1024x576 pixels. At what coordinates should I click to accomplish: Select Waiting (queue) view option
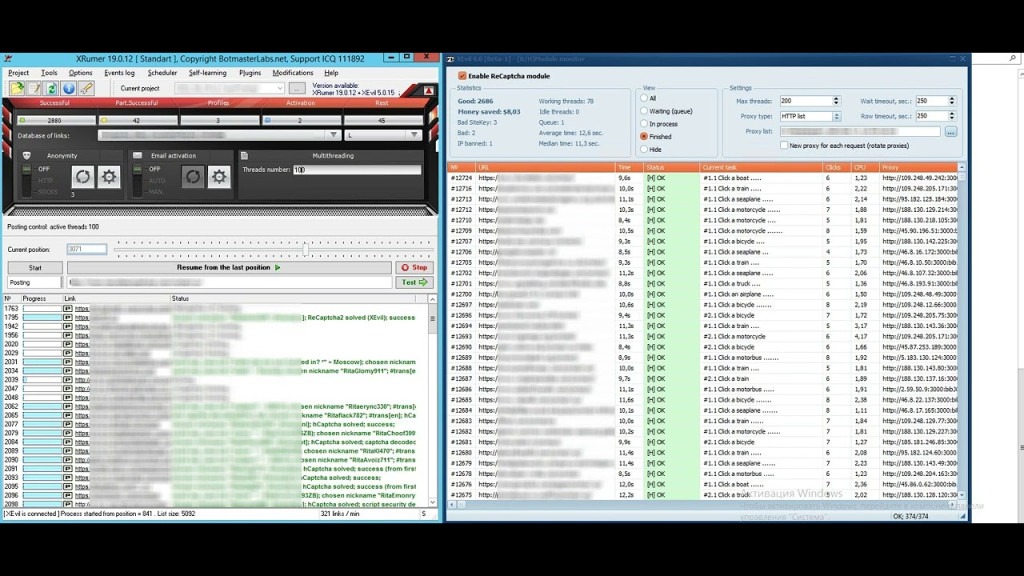click(644, 111)
